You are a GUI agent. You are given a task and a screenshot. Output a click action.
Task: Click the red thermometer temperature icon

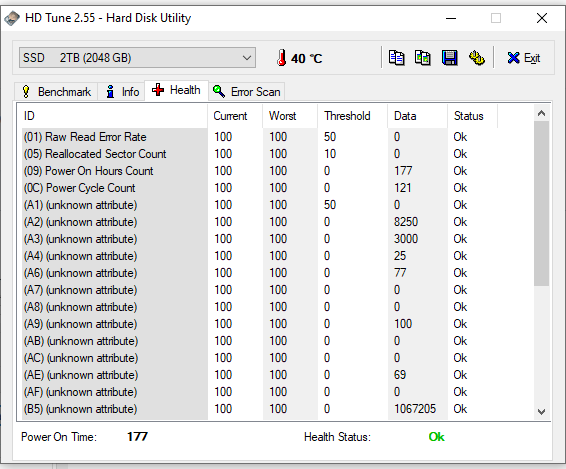pyautogui.click(x=282, y=58)
